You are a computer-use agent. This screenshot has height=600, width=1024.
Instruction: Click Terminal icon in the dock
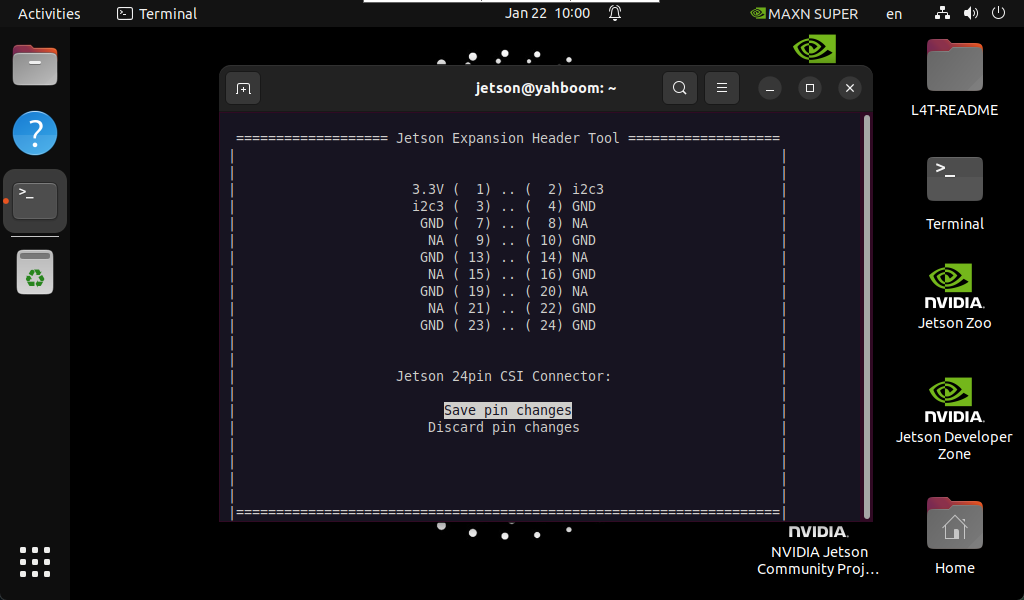tap(35, 200)
